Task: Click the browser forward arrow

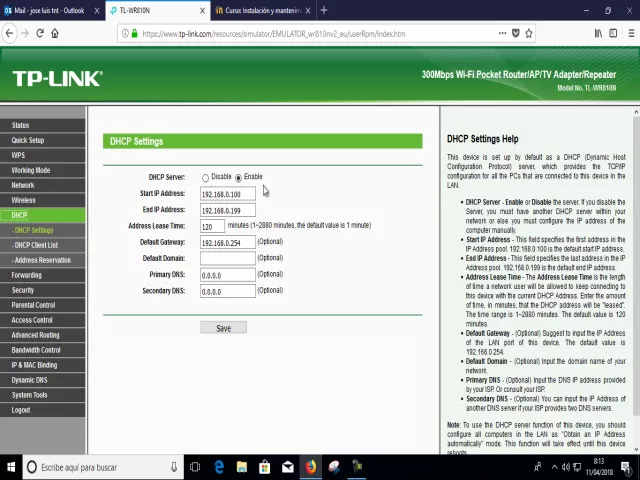Action: (25, 33)
